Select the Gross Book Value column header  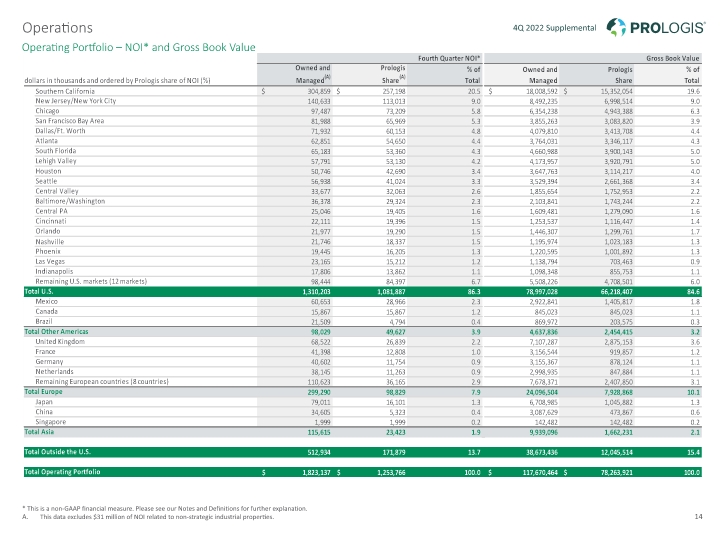click(x=674, y=57)
